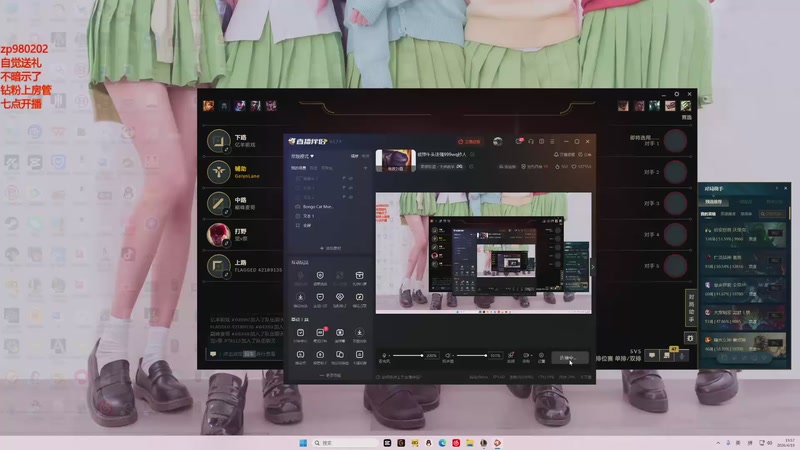
Task: Open the hamburger menu in streaming app title bar
Action: [x=552, y=141]
